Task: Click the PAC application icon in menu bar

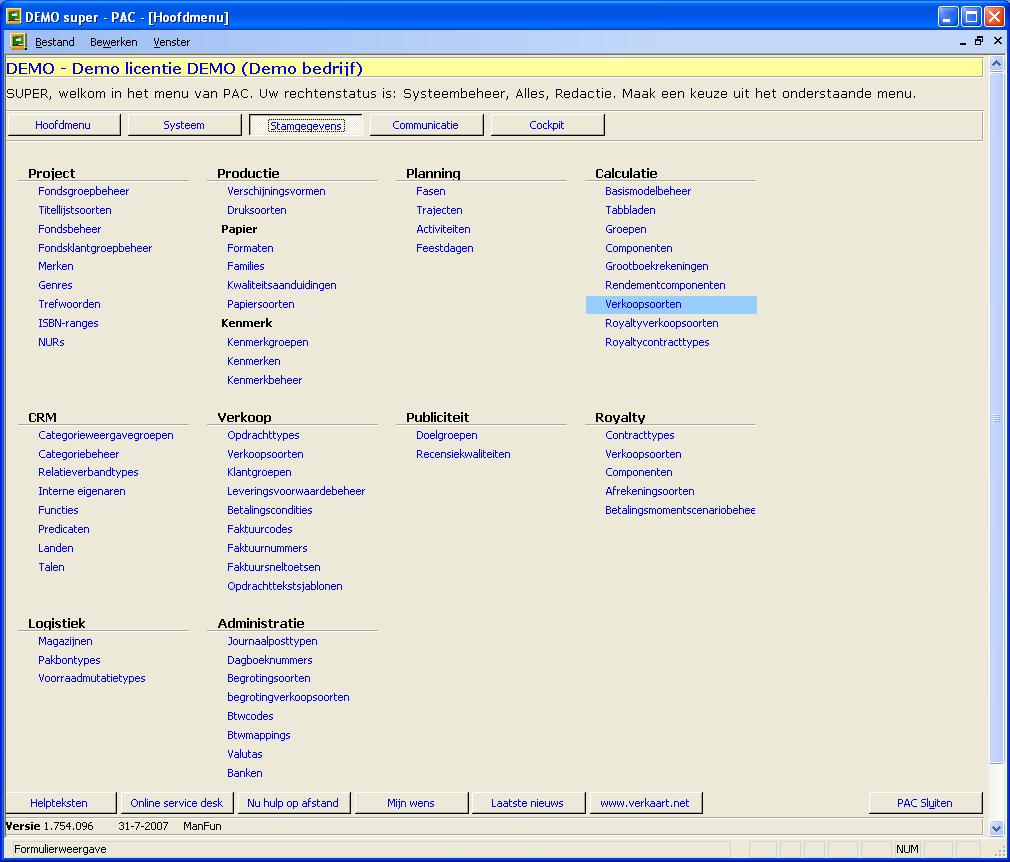Action: point(18,42)
